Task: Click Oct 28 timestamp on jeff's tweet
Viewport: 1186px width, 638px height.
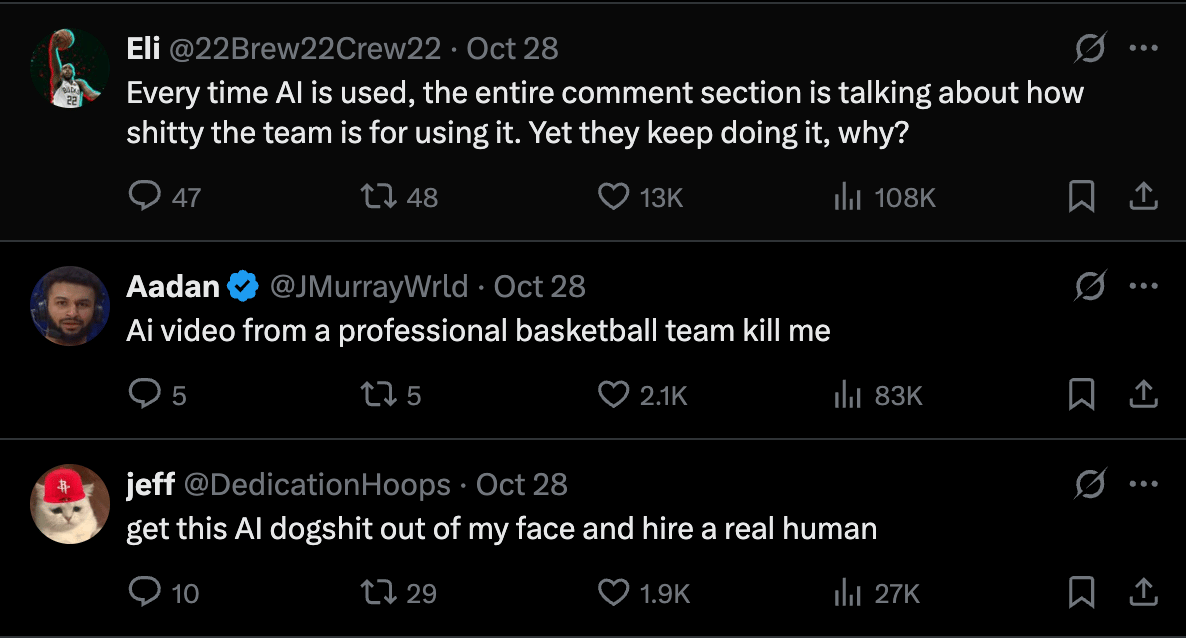Action: tap(522, 485)
